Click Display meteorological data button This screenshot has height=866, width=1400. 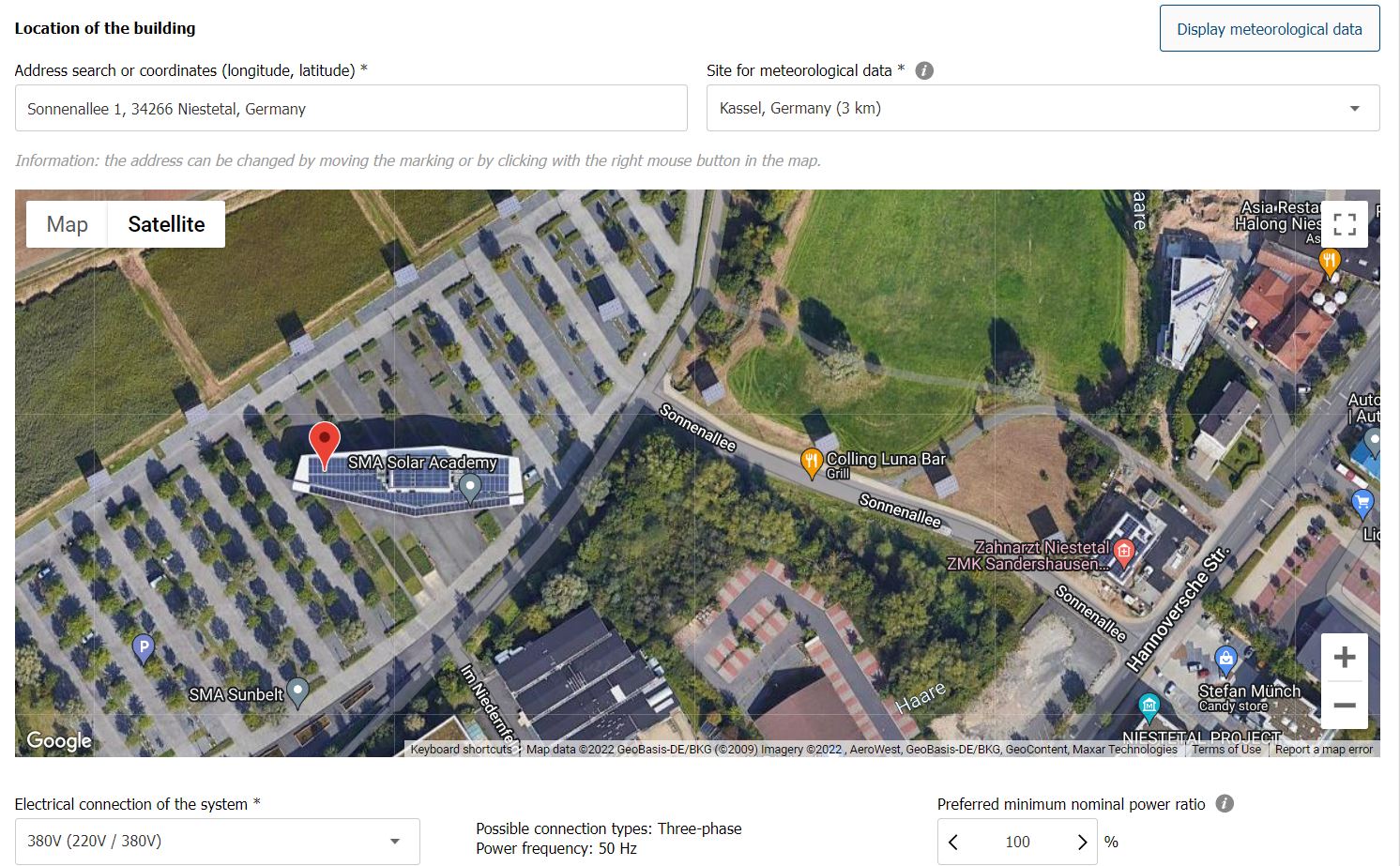[1269, 29]
